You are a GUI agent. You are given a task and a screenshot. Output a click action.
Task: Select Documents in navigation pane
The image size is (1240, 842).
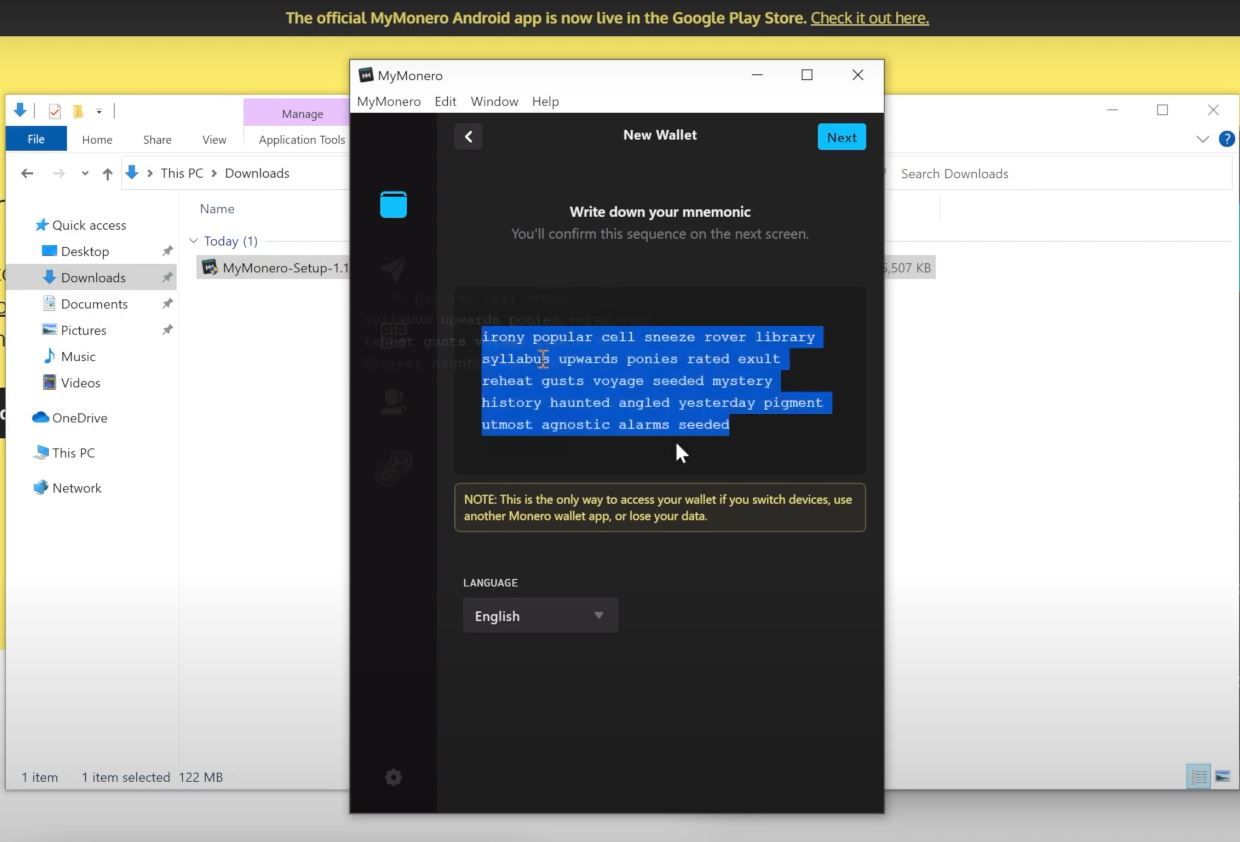coord(93,303)
